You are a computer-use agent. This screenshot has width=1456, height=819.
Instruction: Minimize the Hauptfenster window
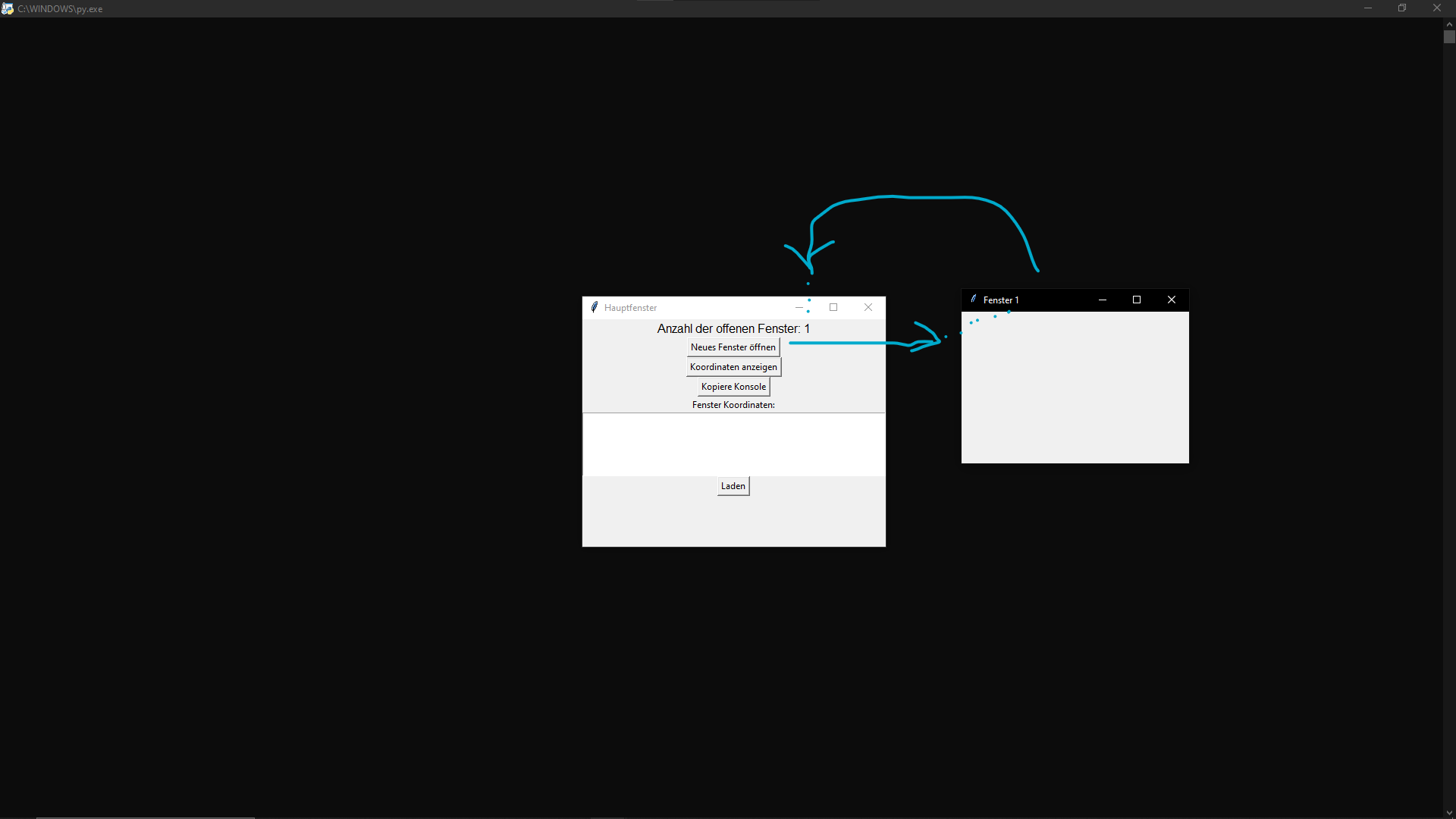[799, 307]
